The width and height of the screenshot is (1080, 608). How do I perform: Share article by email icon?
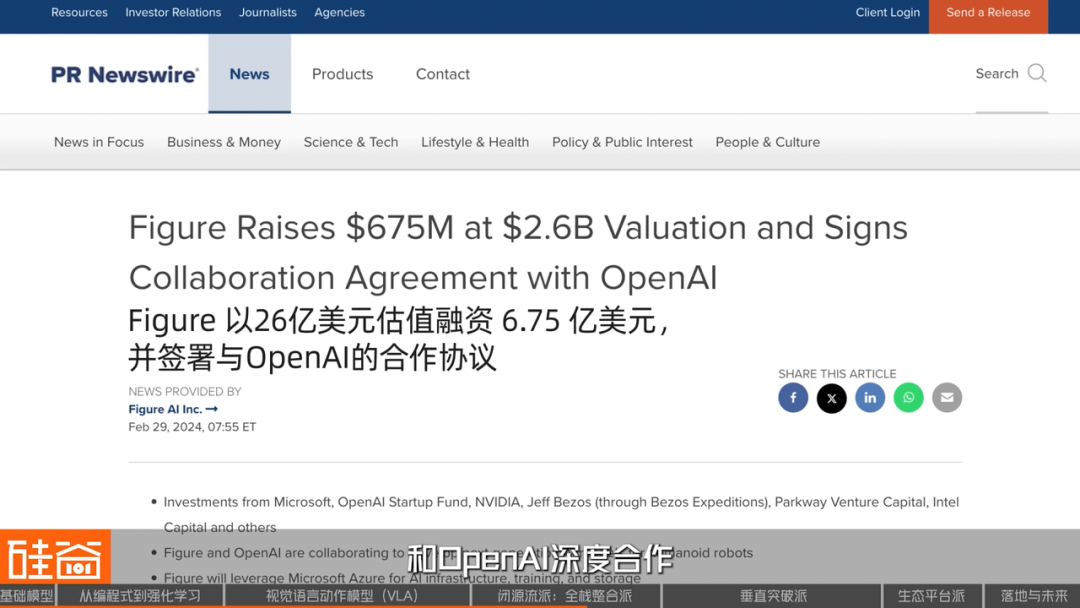[x=947, y=397]
